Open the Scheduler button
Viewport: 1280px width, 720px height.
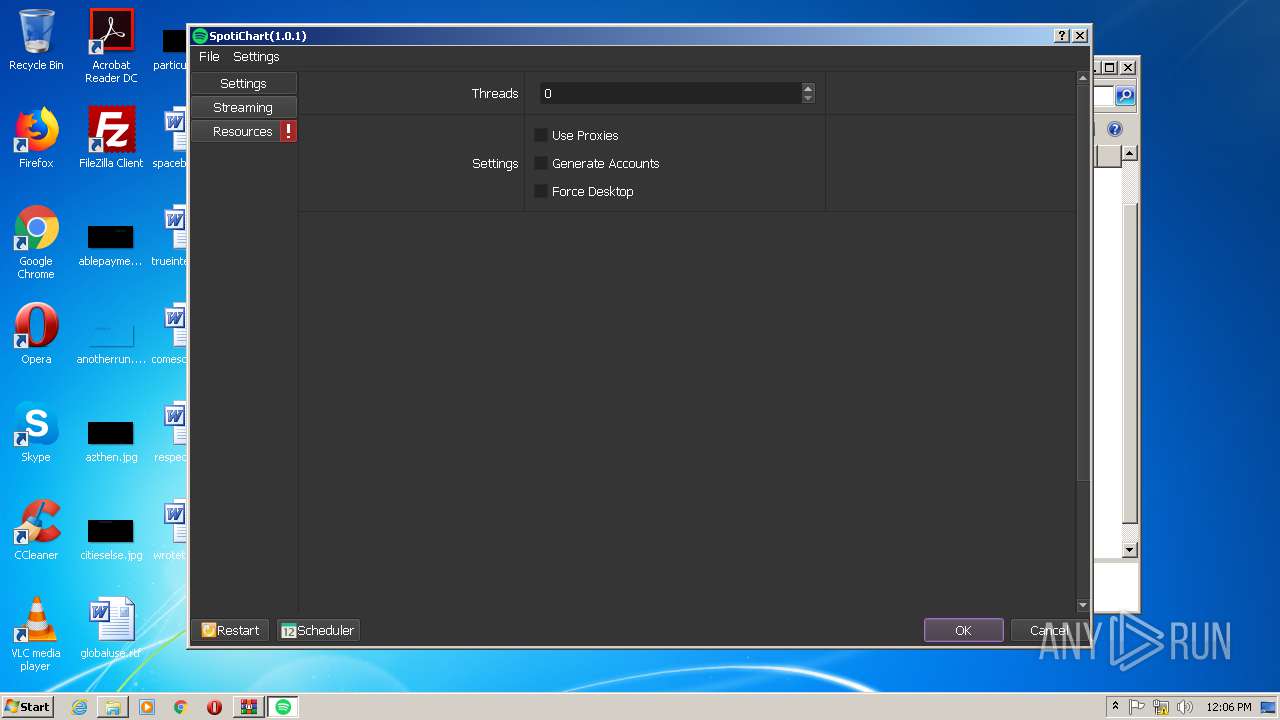[x=318, y=630]
